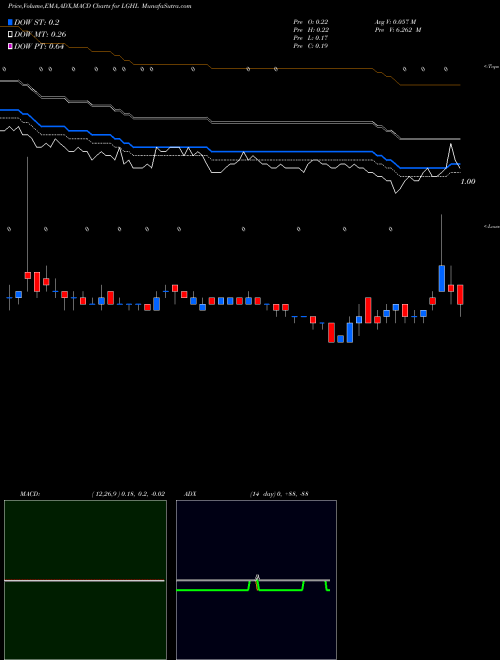Open the green MACD indicator panel
500x660 pixels.
point(85,580)
